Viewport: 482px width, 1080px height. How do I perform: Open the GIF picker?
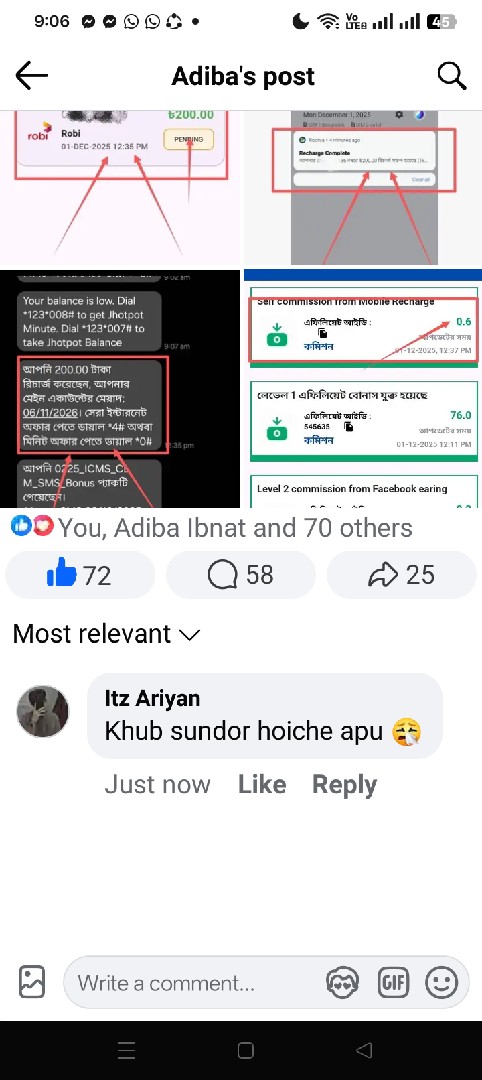click(393, 982)
